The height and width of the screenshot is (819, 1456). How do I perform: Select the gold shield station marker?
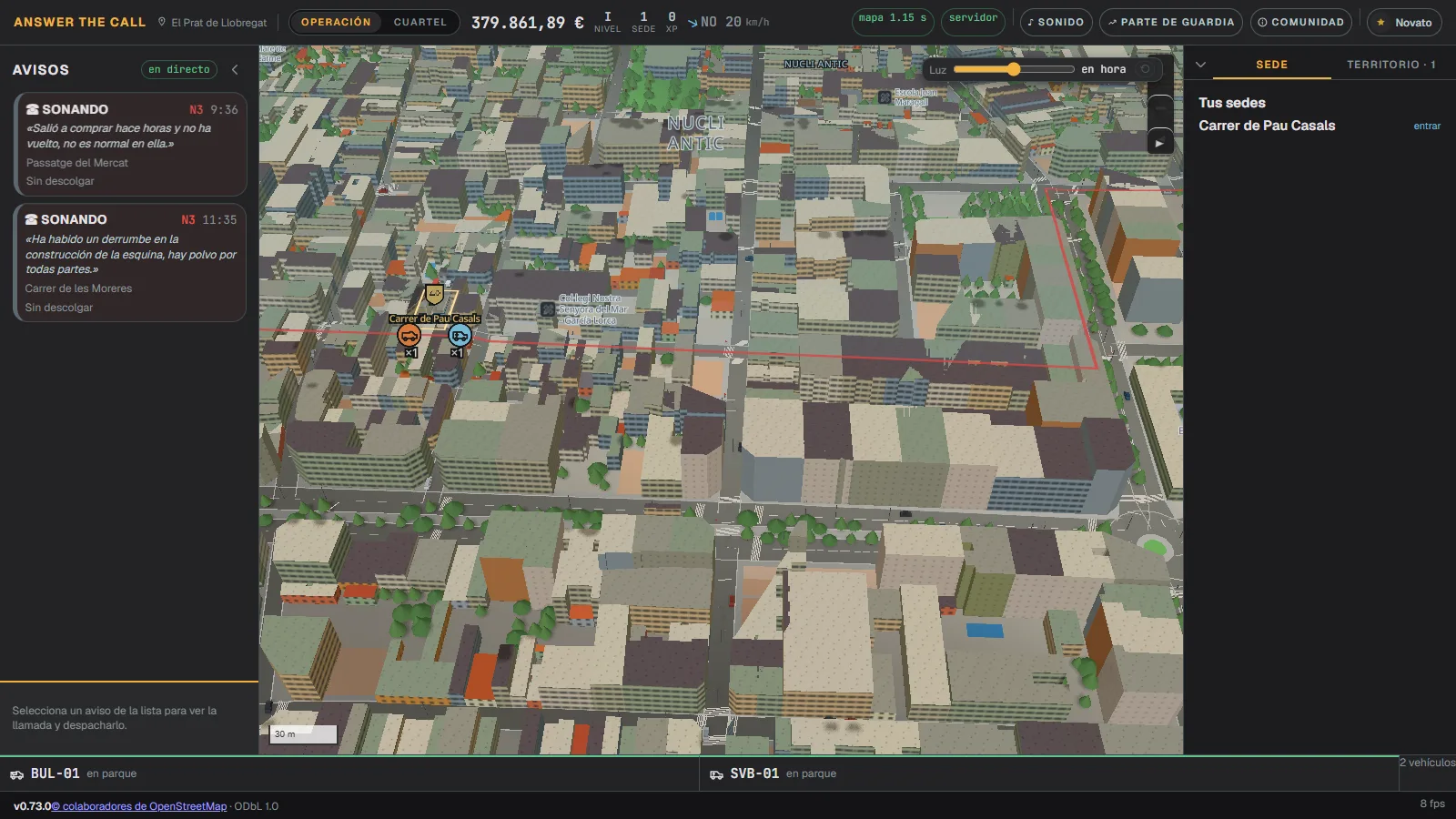click(x=435, y=295)
